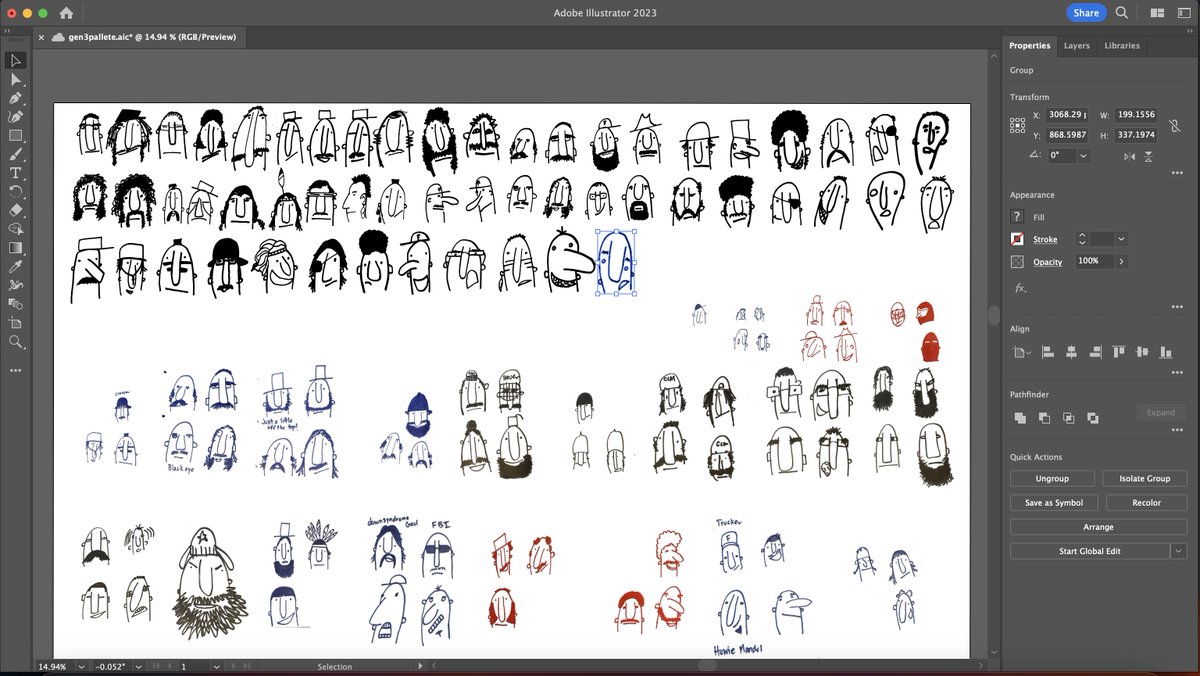Click the Switch Workspace icon
This screenshot has width=1200, height=676.
tap(1185, 13)
